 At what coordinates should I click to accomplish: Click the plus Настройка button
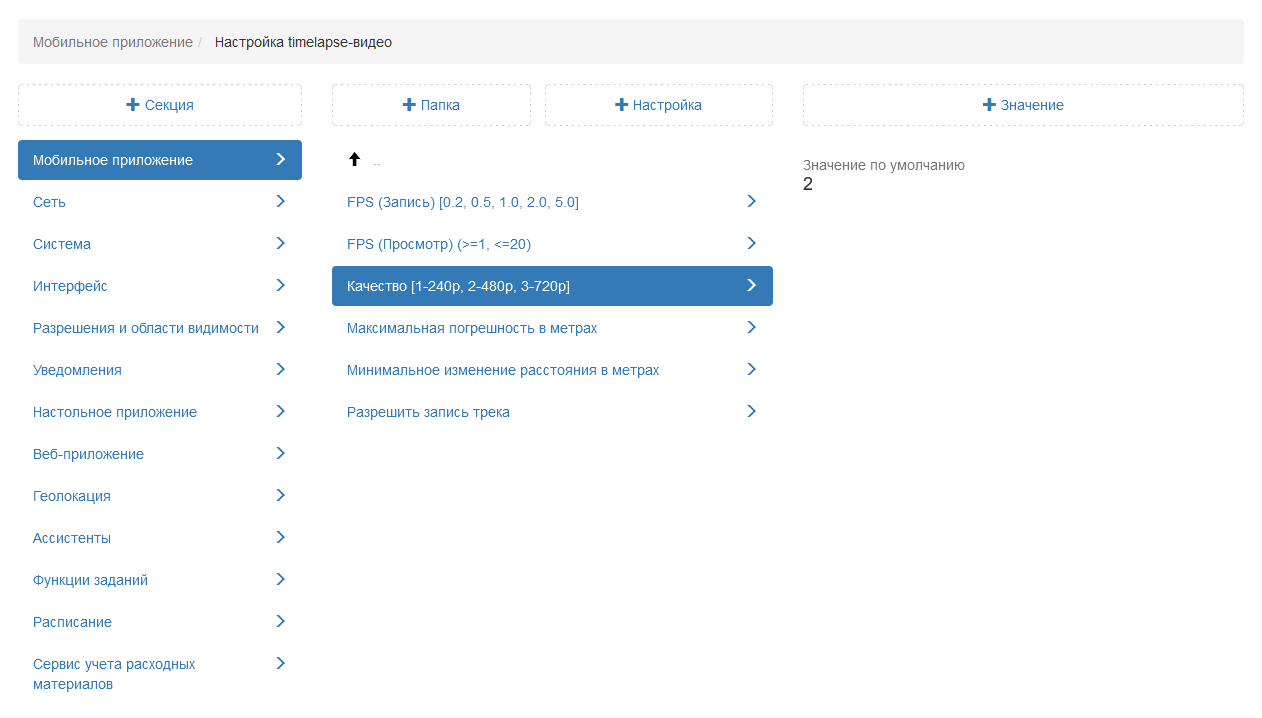tap(658, 105)
